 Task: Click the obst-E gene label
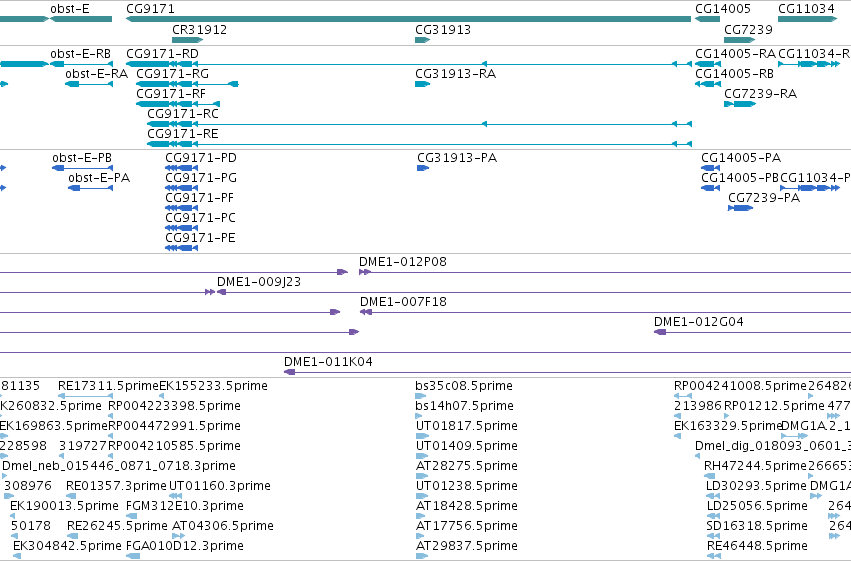click(x=69, y=9)
